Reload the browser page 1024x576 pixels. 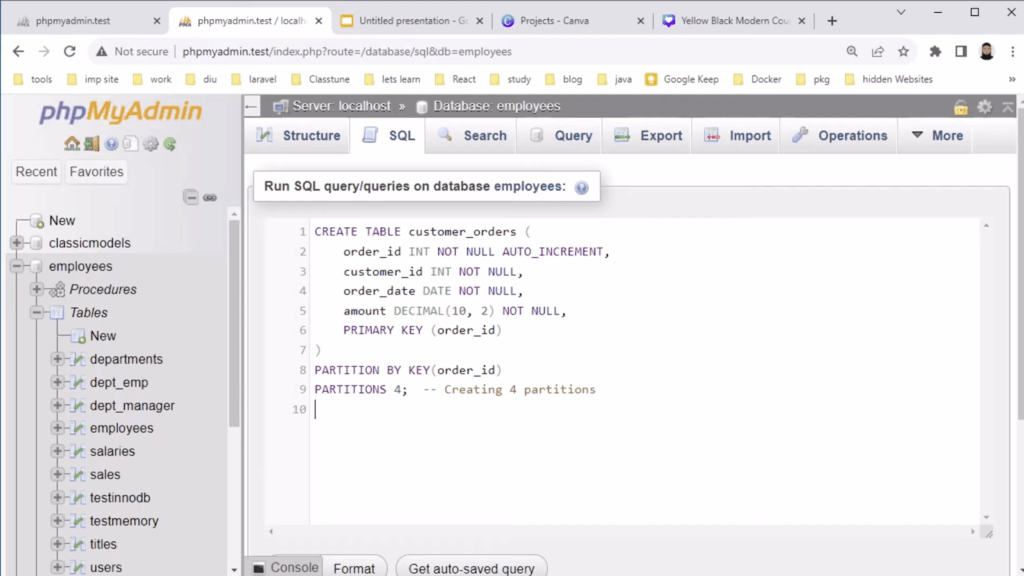[69, 52]
